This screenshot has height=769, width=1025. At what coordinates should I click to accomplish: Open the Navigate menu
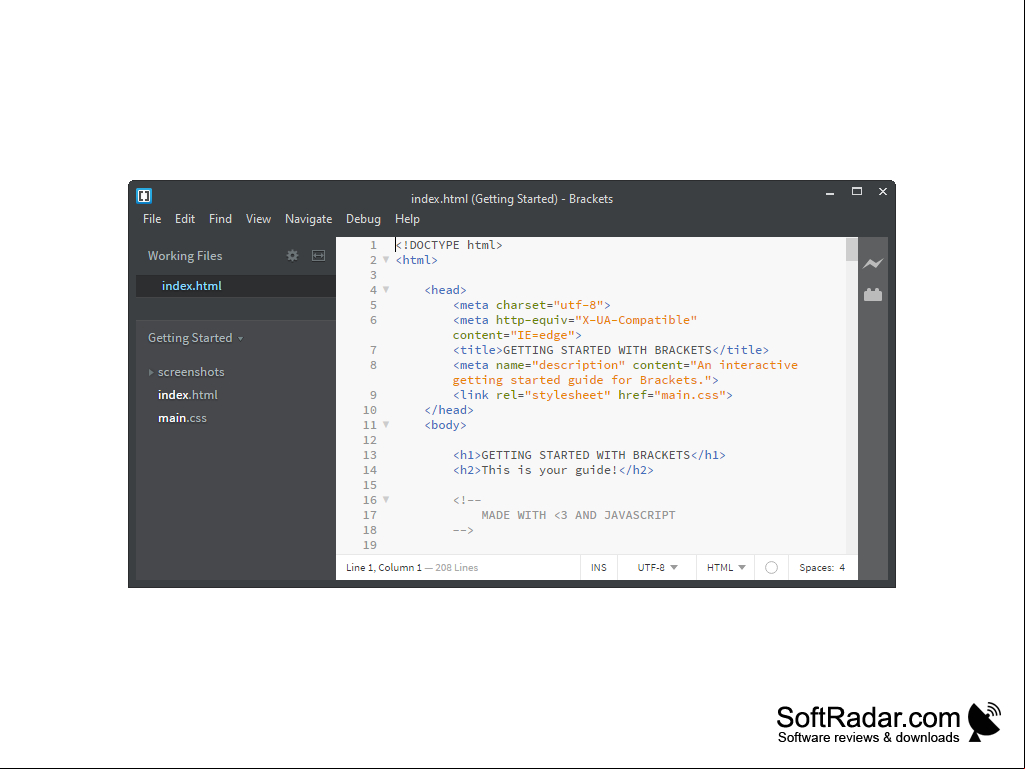tap(309, 219)
